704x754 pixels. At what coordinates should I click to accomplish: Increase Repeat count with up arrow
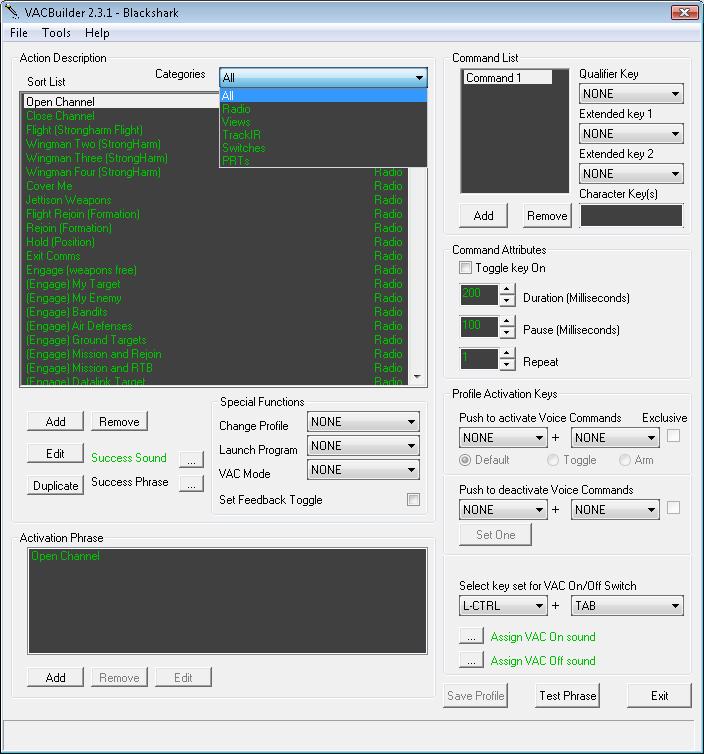coord(506,355)
